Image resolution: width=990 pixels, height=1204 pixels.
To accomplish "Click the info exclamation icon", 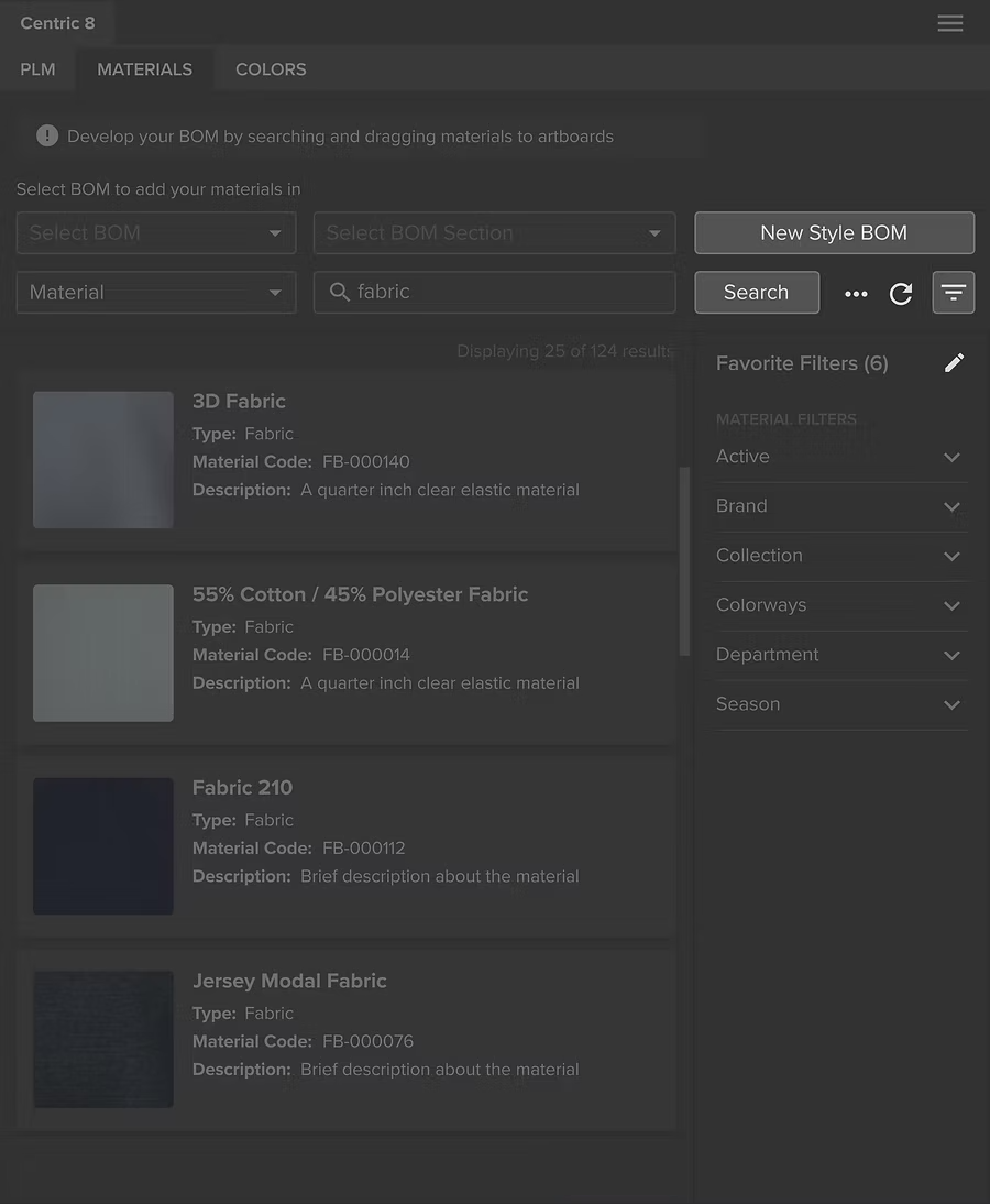I will (x=47, y=136).
